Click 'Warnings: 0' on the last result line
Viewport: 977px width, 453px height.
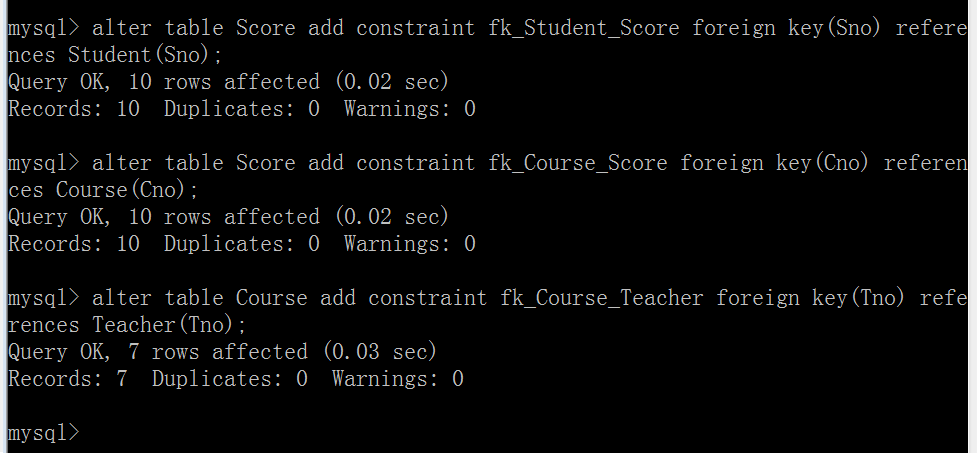click(397, 379)
